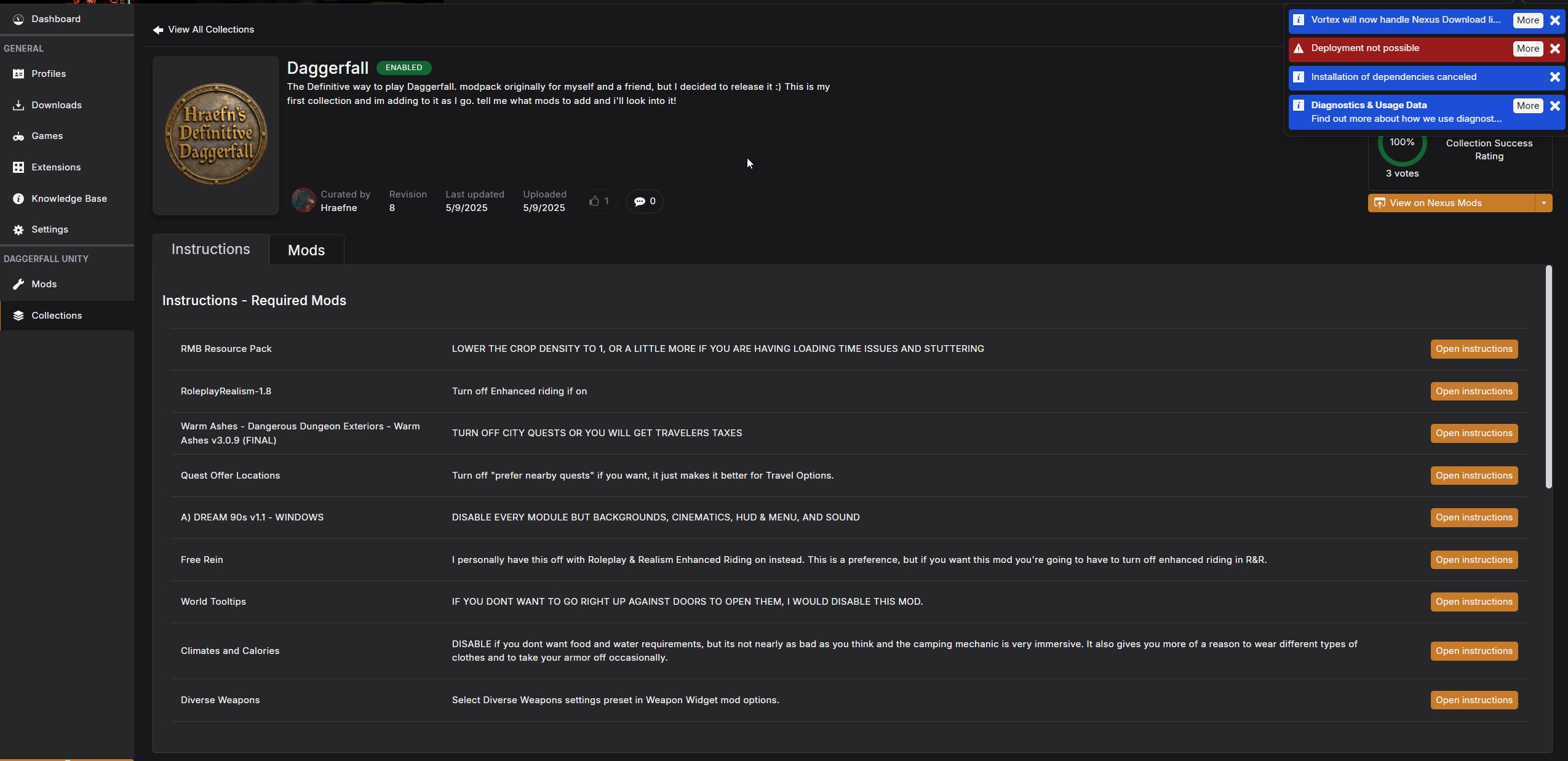Open instructions for RoleplayRealism-1.8
The height and width of the screenshot is (761, 1568).
click(x=1474, y=391)
